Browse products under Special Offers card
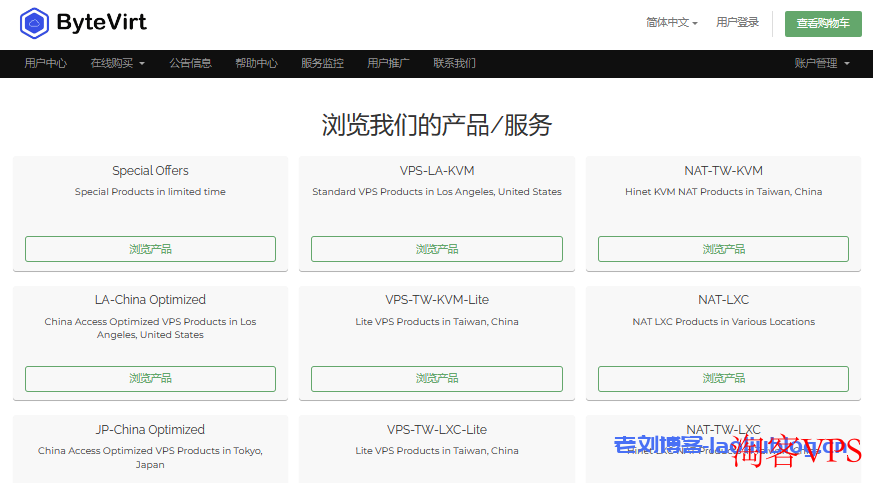Viewport: 873px width, 483px height. (150, 249)
